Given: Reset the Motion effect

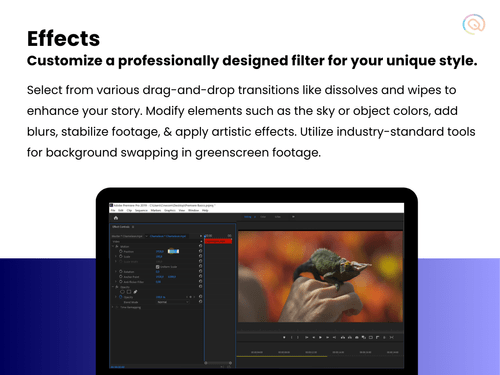Looking at the screenshot, I should click(200, 246).
